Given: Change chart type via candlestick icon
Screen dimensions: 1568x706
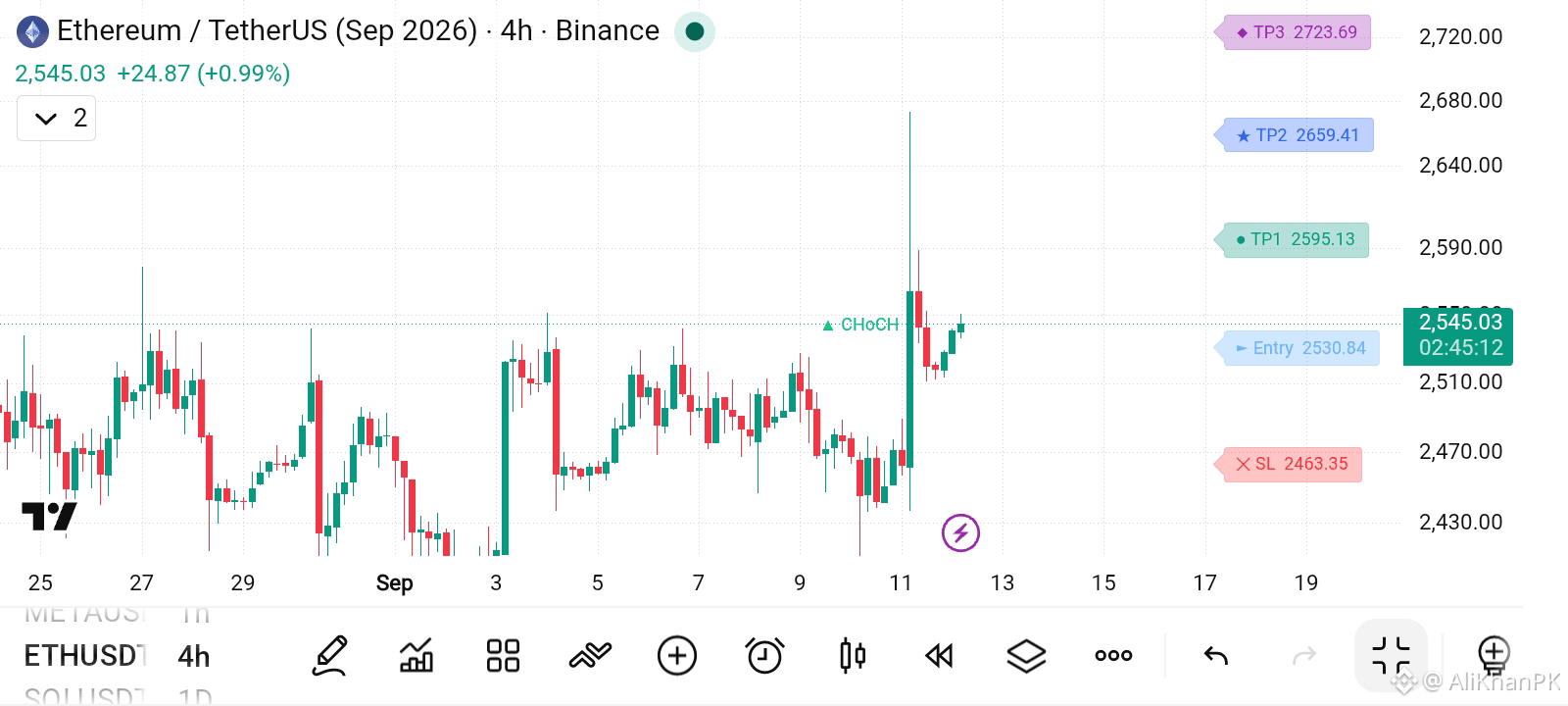Looking at the screenshot, I should coord(853,655).
